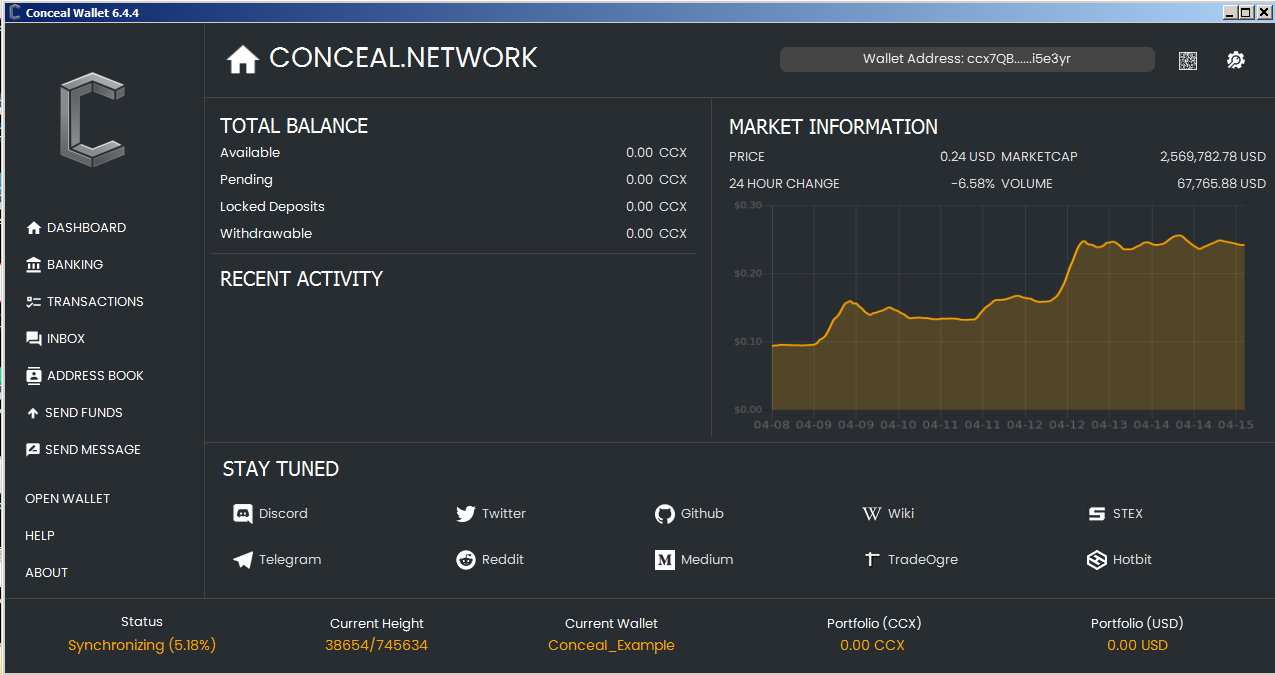Click the Conceal logo in sidebar
Screen dimensions: 1275x675
(92, 119)
